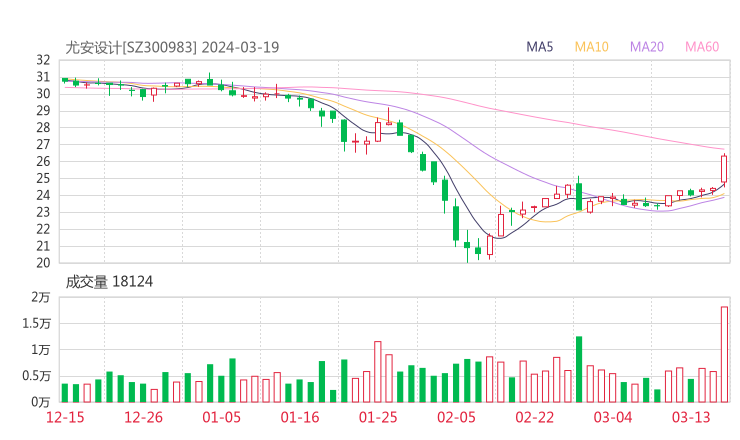The image size is (740, 440).
Task: Click the 1.5万 volume axis label
Action: tap(36, 323)
